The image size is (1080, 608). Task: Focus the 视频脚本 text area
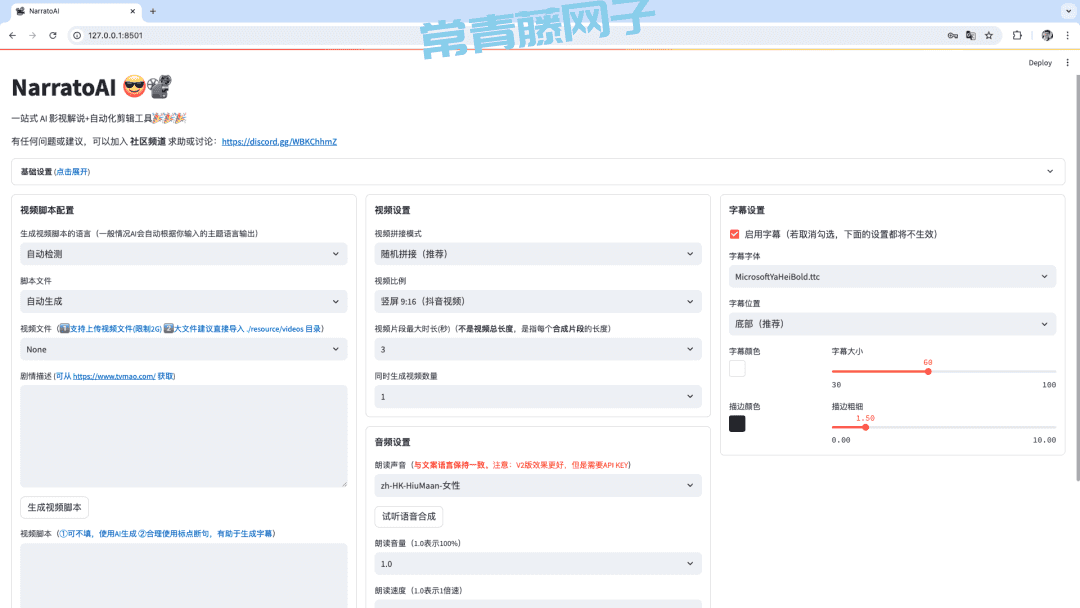(183, 575)
